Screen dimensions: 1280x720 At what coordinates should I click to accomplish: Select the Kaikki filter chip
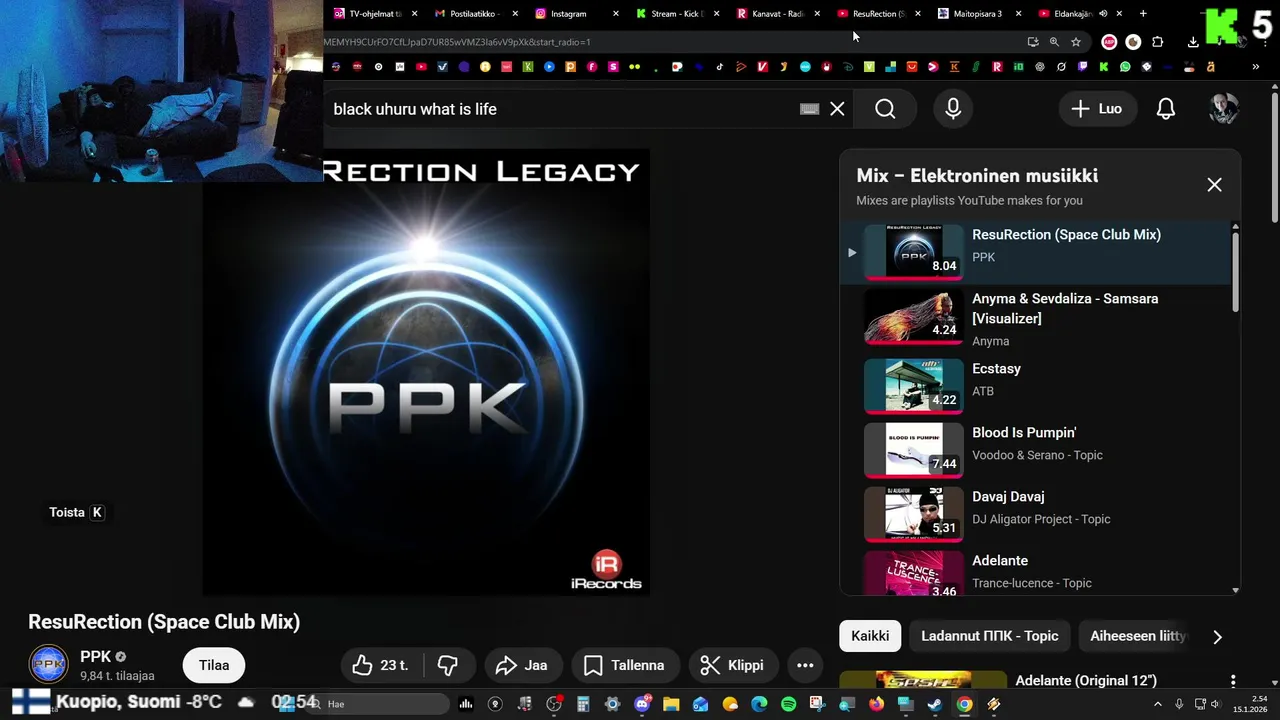point(870,636)
